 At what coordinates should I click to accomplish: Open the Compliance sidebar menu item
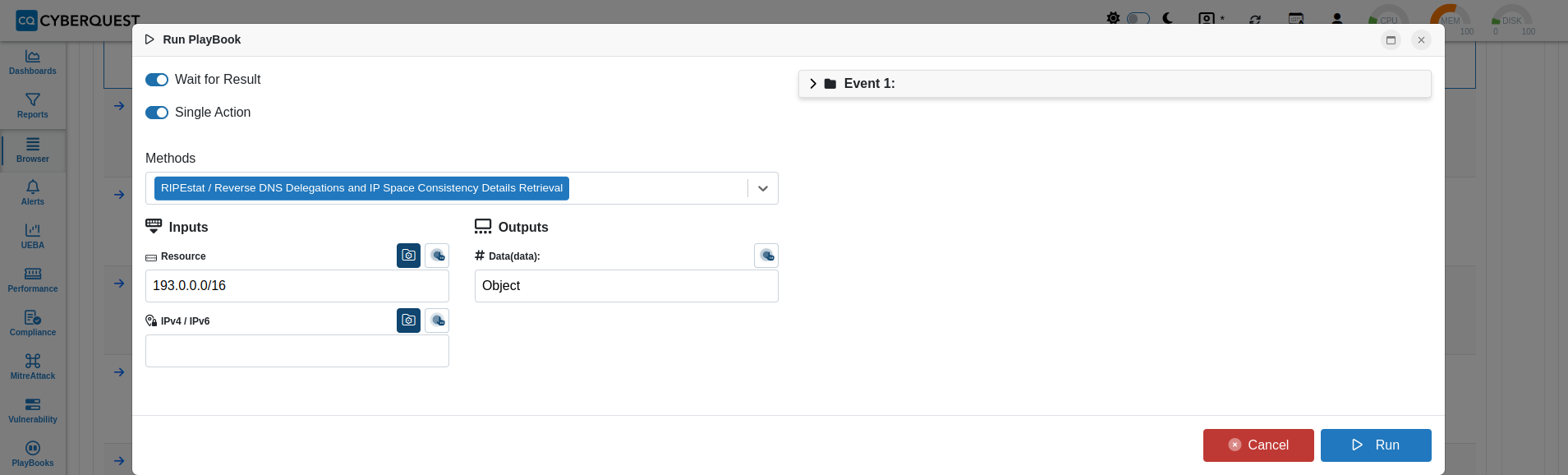(33, 324)
